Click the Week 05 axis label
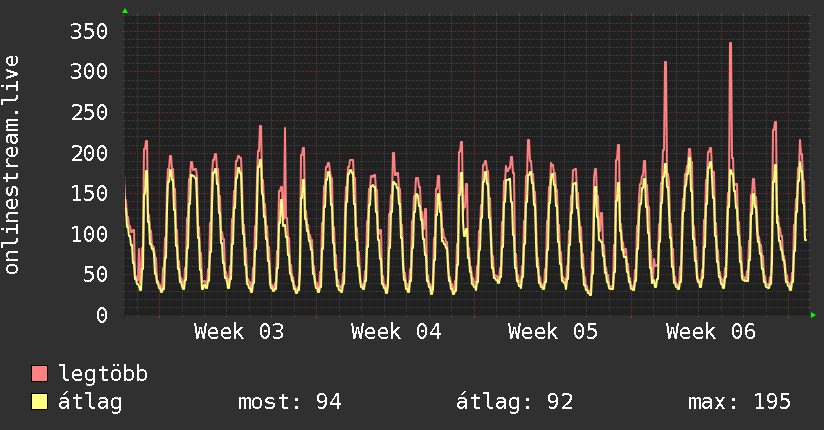 [553, 332]
